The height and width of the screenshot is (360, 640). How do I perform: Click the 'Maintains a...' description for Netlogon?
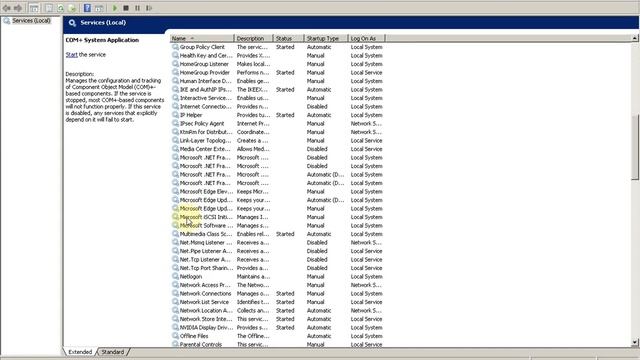253,276
